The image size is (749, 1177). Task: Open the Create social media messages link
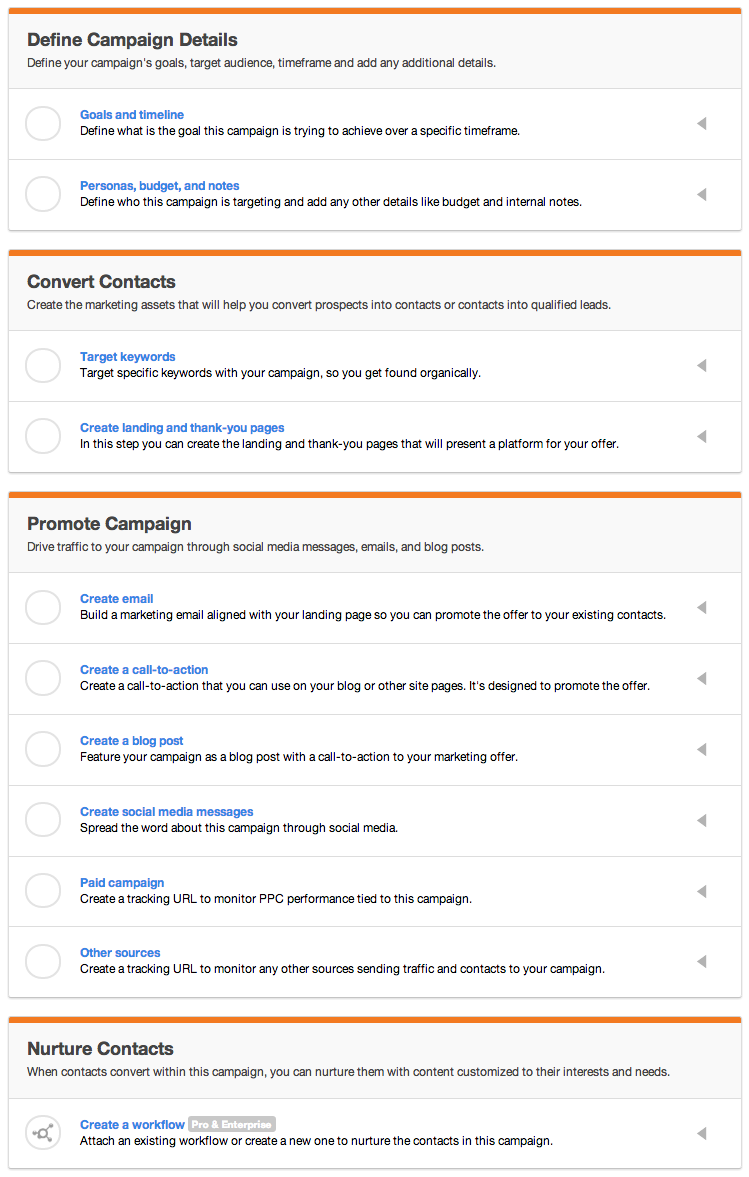[167, 811]
